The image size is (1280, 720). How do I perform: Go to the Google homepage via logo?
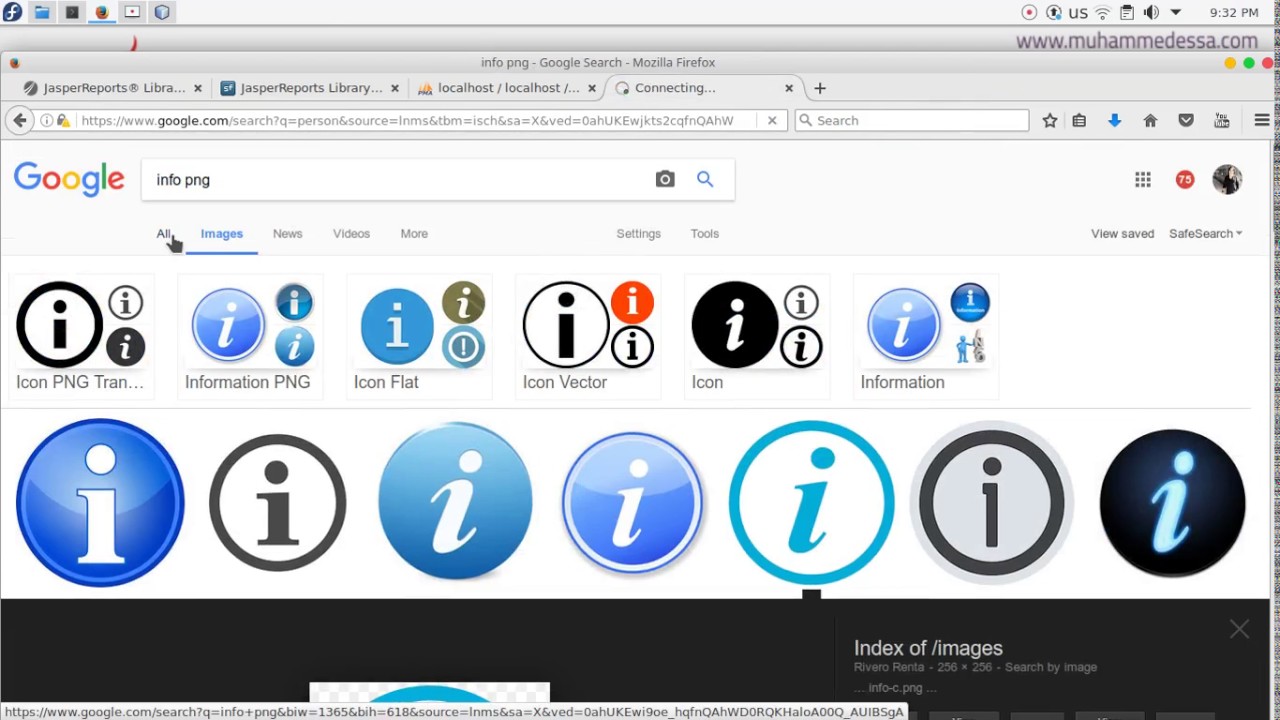pos(69,179)
